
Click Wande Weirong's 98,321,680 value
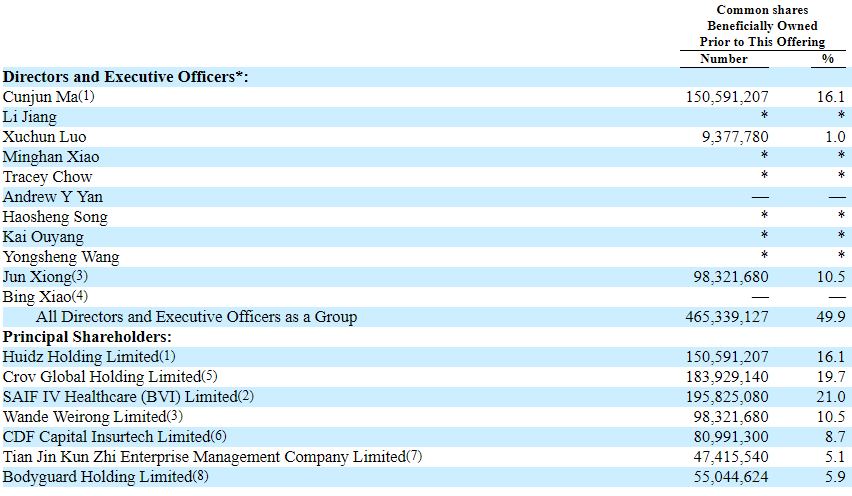point(731,417)
